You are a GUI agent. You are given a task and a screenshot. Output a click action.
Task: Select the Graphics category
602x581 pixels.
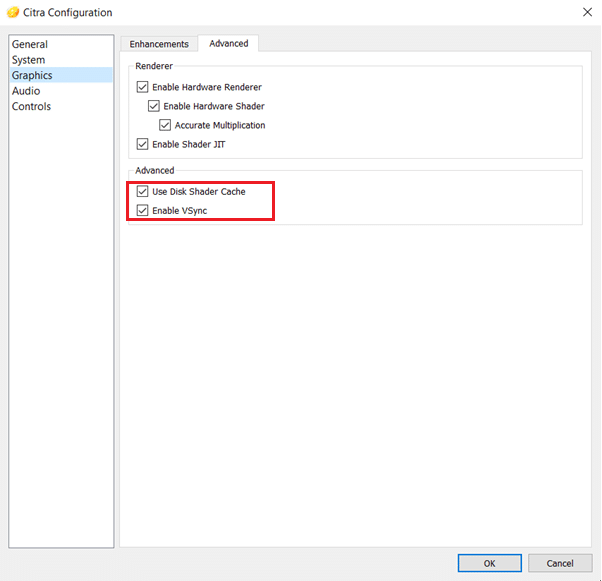coord(32,75)
